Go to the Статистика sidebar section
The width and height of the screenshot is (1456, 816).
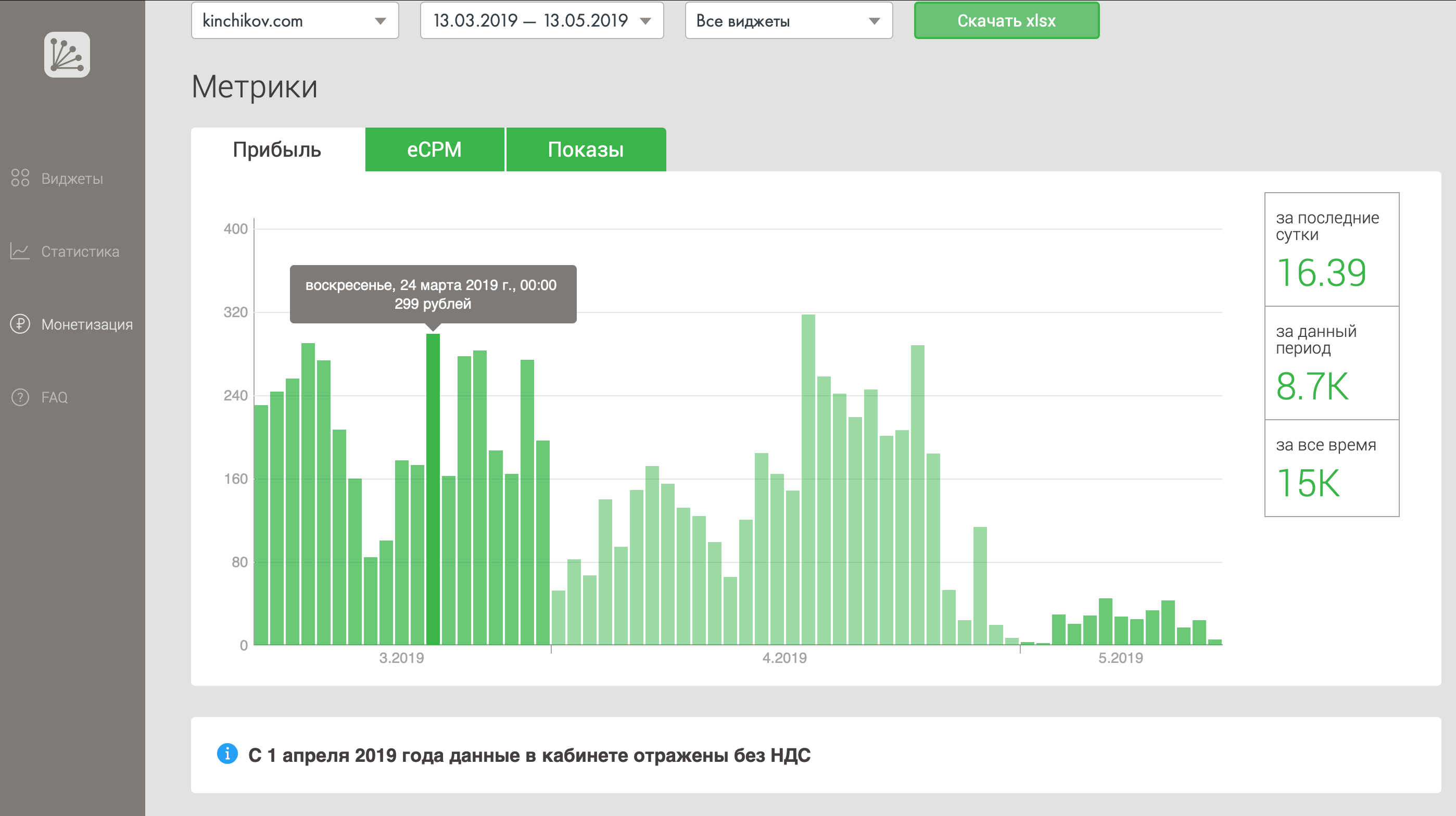[80, 252]
